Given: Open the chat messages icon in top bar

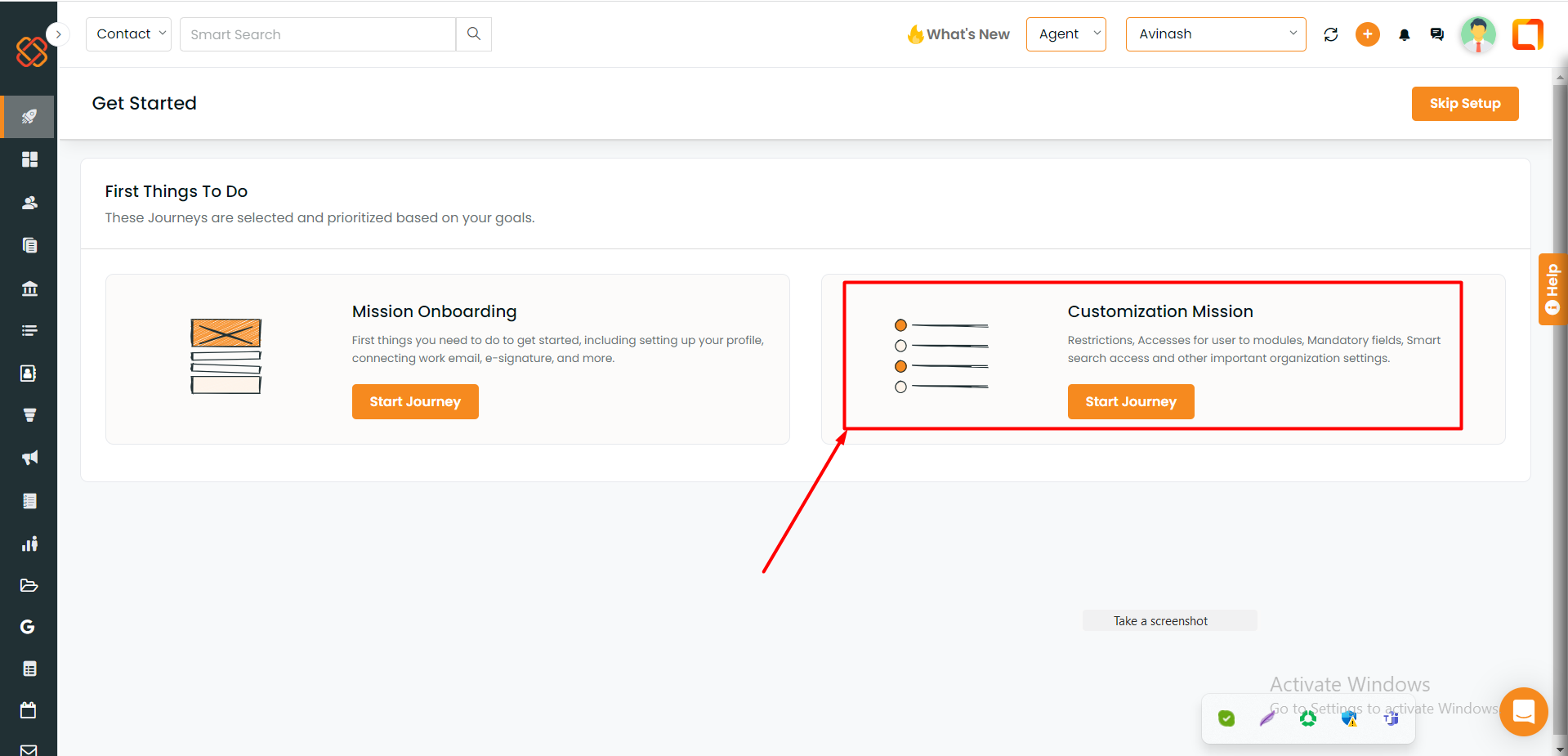Looking at the screenshot, I should tap(1437, 34).
